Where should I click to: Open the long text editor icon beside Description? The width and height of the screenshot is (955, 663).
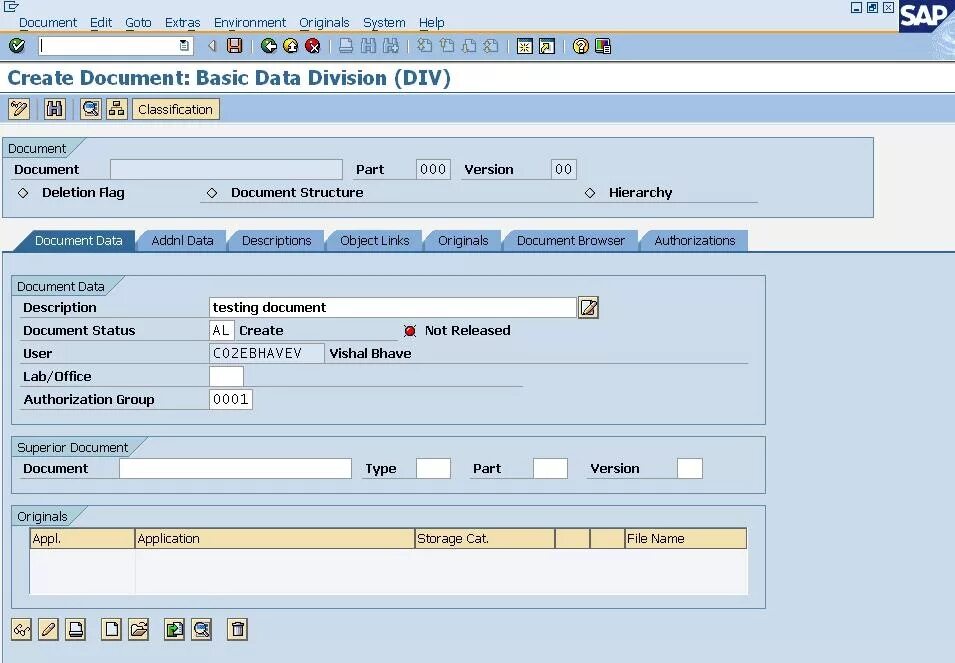pos(588,307)
